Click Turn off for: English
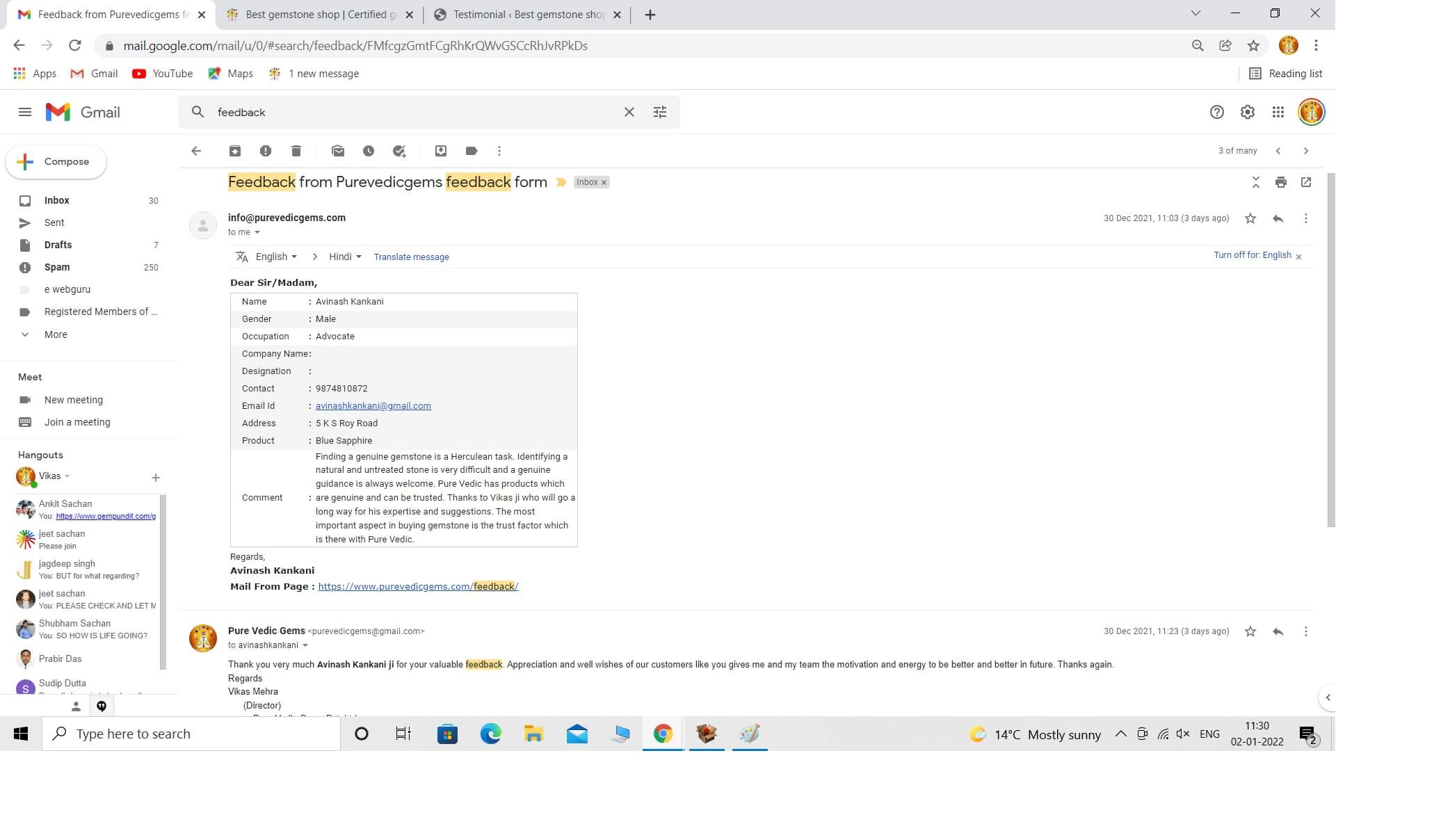The width and height of the screenshot is (1441, 840). tap(1252, 255)
